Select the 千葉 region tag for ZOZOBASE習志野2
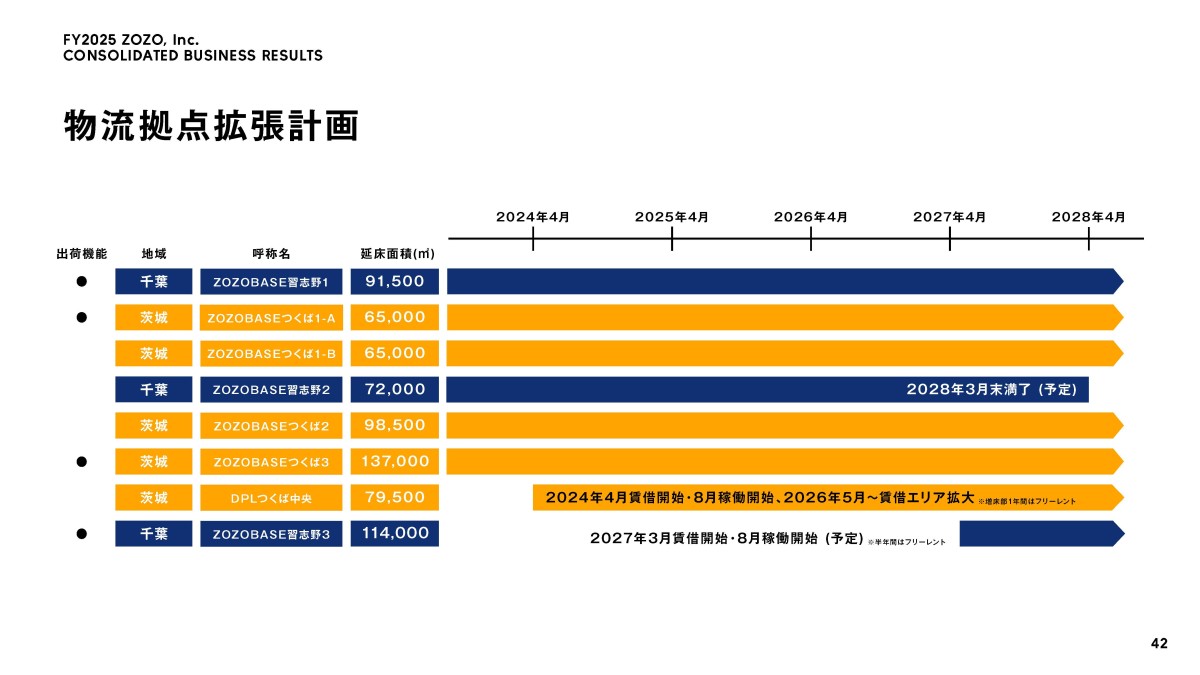Image resolution: width=1200 pixels, height=675 pixels. coord(153,390)
